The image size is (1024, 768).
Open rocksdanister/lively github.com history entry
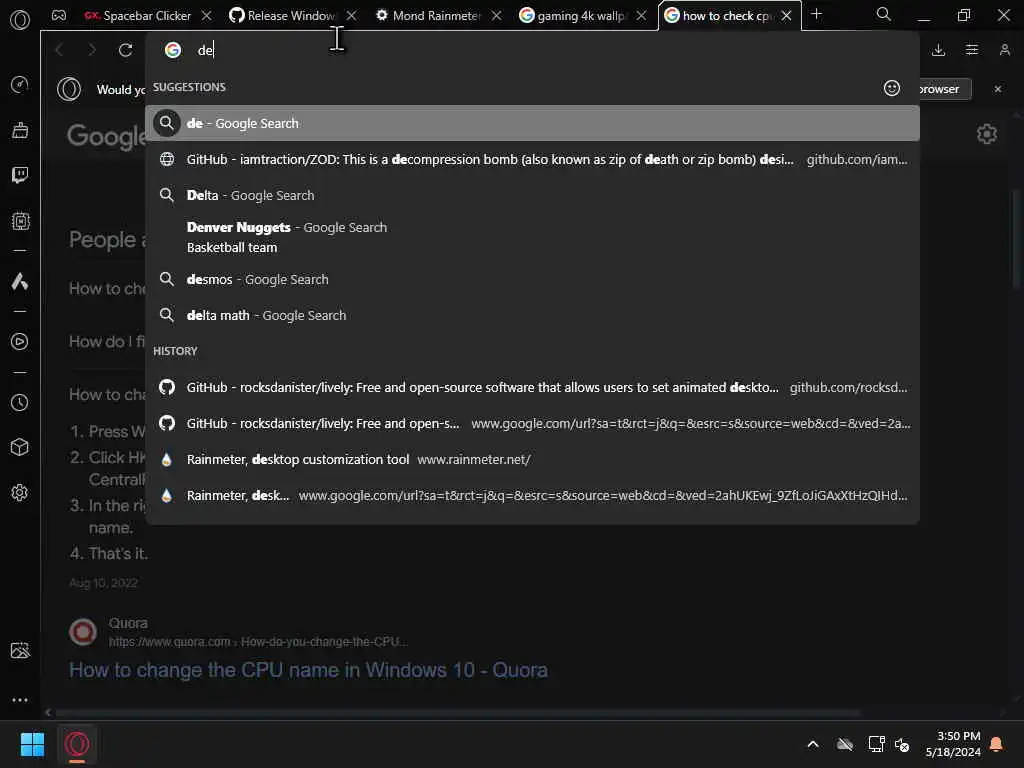click(532, 388)
